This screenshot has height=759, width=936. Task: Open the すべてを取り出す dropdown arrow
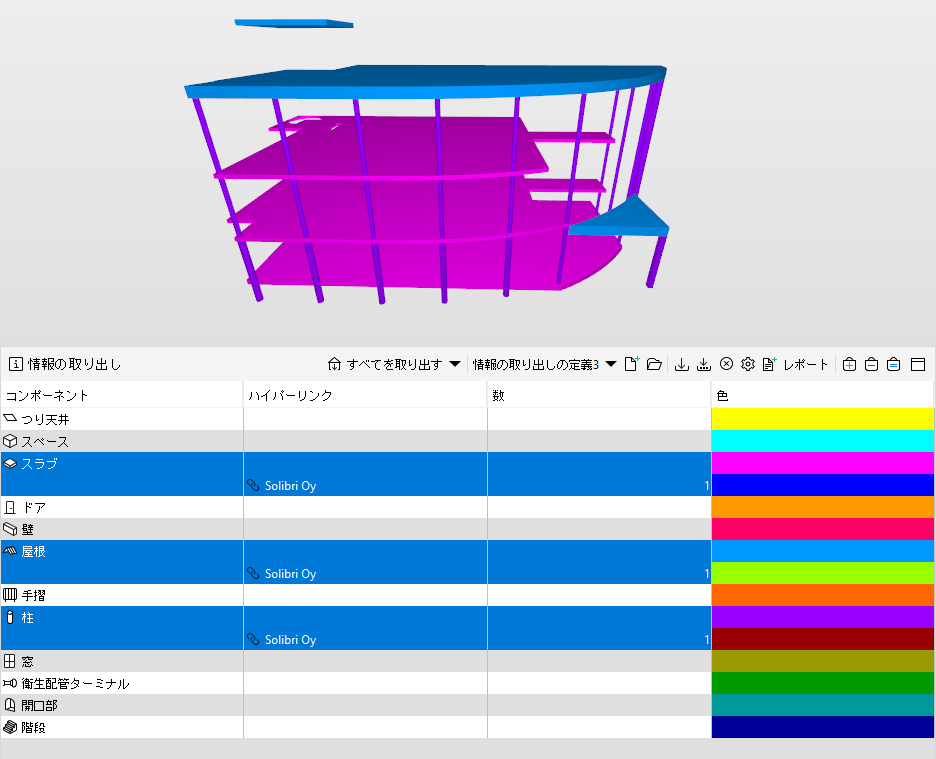click(x=455, y=364)
